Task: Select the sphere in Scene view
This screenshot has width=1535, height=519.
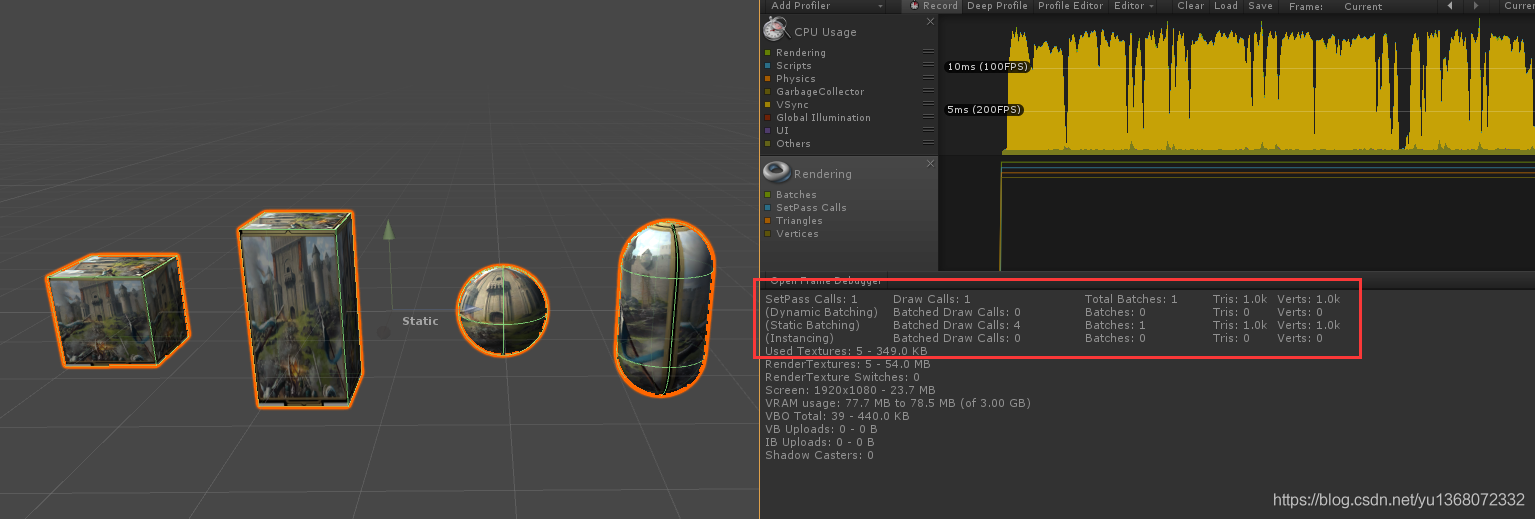Action: [x=503, y=310]
